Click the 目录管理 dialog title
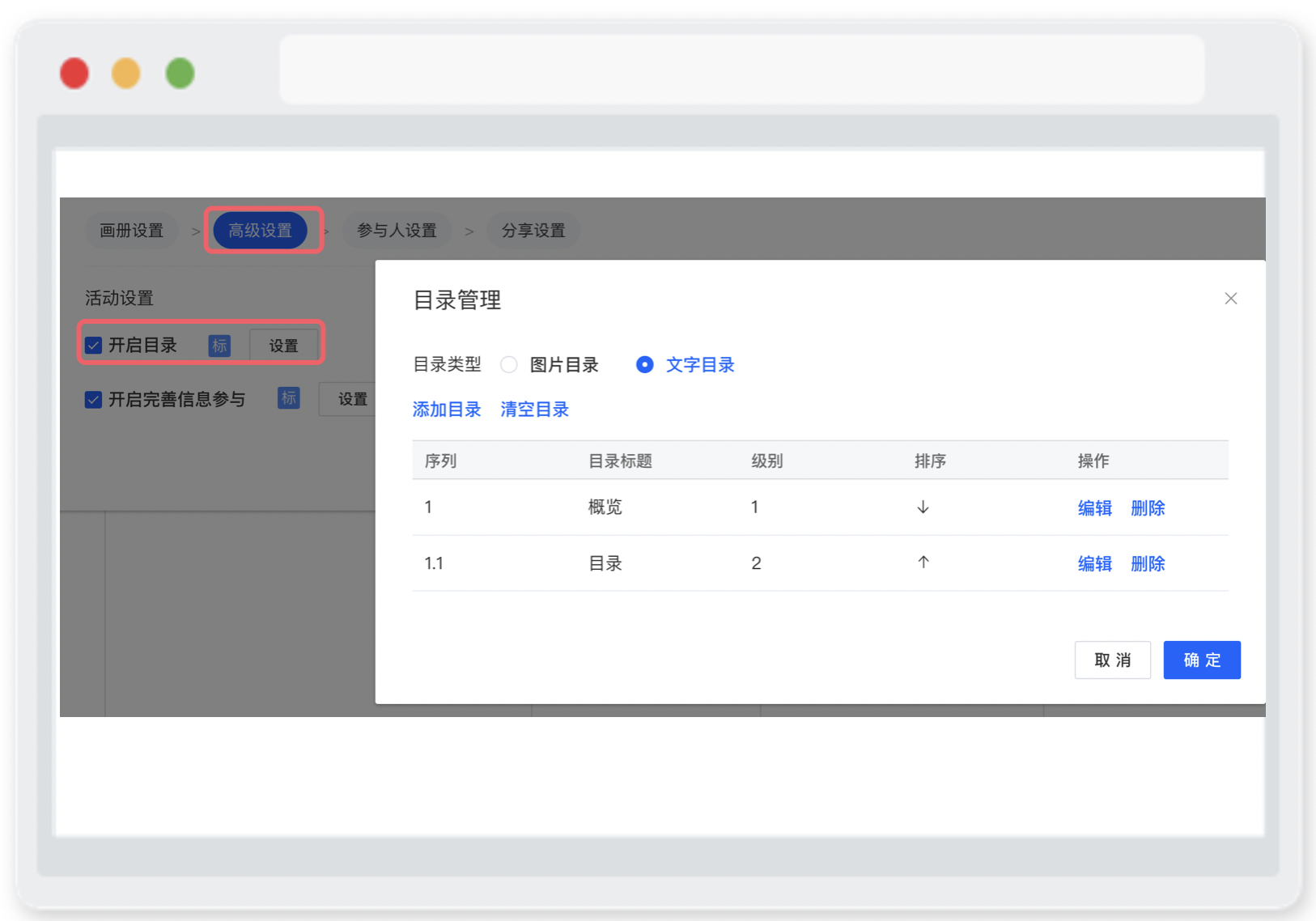The height and width of the screenshot is (921, 1316). 457,300
